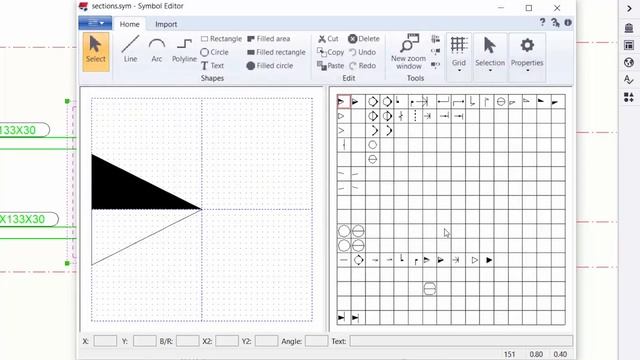Select the circle symbol in the fourth row
Image resolution: width=640 pixels, height=360 pixels.
click(372, 144)
